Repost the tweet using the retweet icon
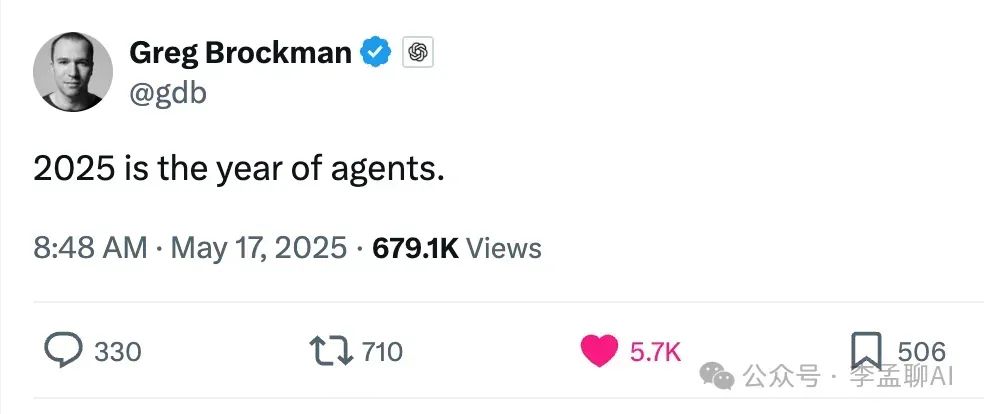Viewport: 984px width, 414px height. [330, 351]
